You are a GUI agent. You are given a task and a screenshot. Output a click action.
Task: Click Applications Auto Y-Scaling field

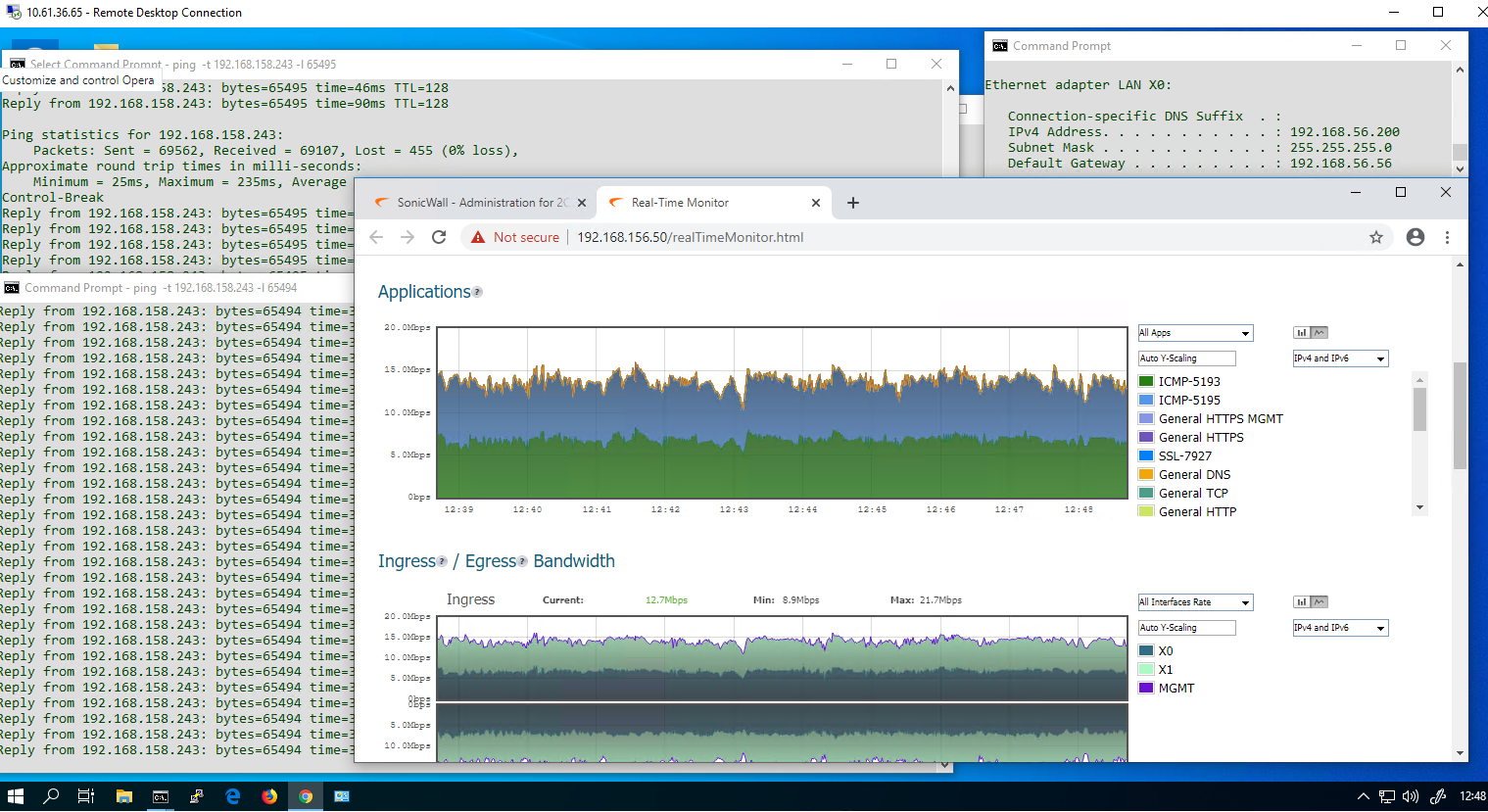click(x=1186, y=358)
